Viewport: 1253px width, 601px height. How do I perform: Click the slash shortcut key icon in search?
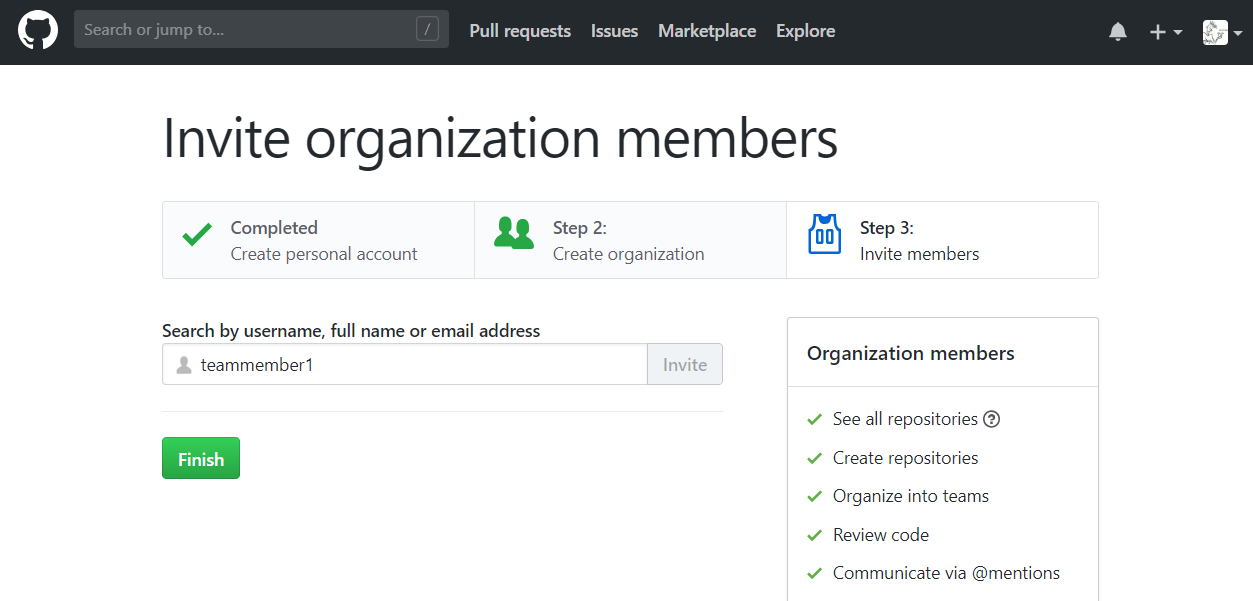pyautogui.click(x=427, y=30)
